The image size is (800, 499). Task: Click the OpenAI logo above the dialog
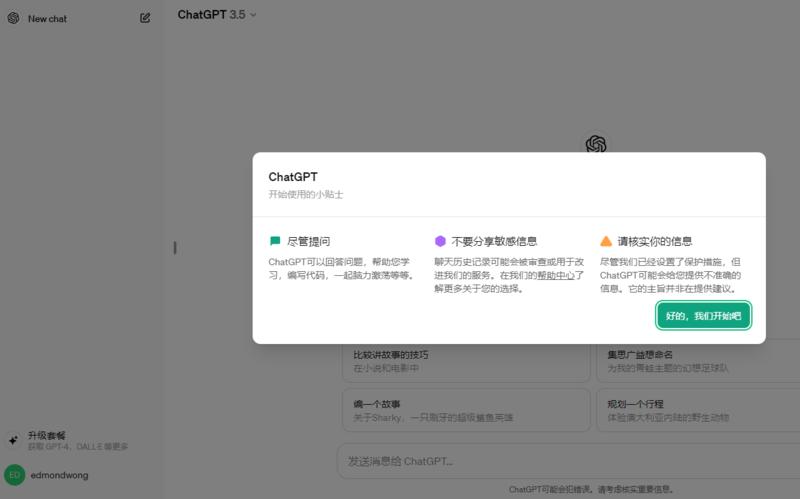coord(596,143)
